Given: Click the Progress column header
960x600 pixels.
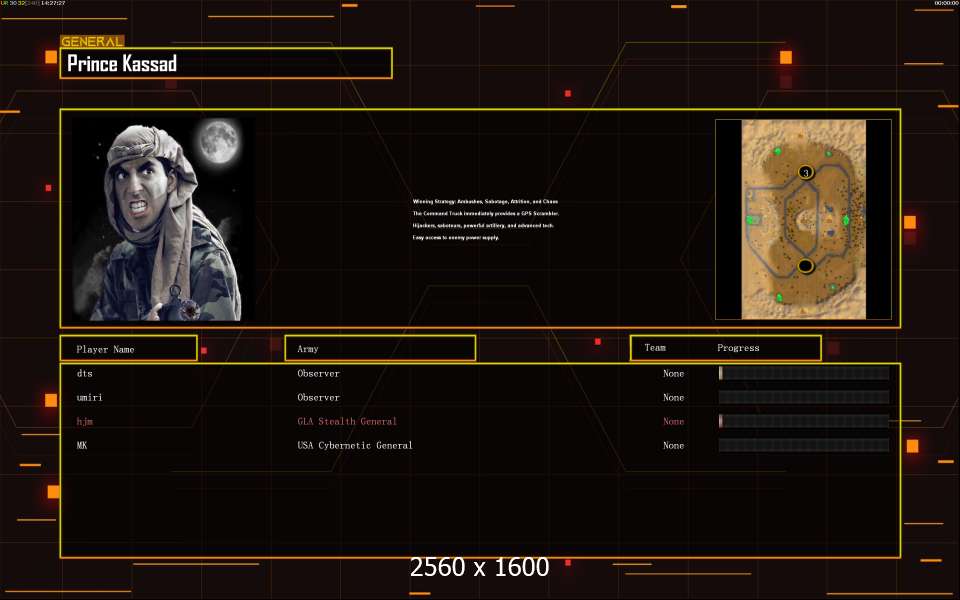Looking at the screenshot, I should tap(738, 348).
